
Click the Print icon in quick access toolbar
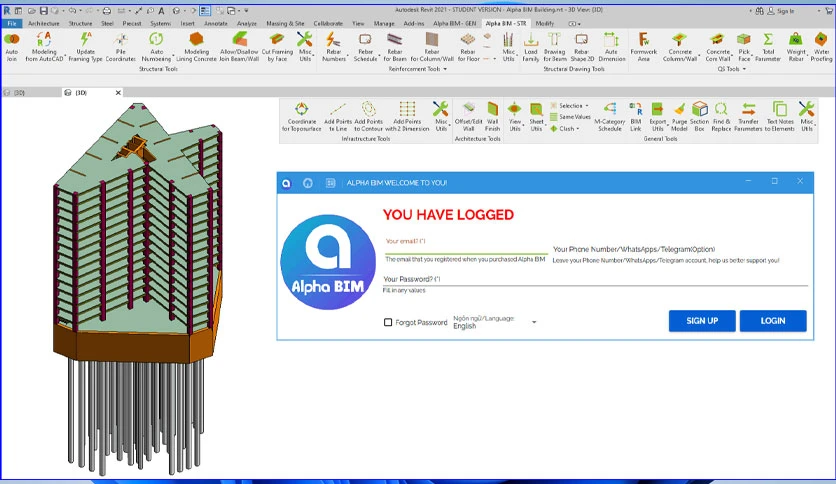[x=107, y=10]
